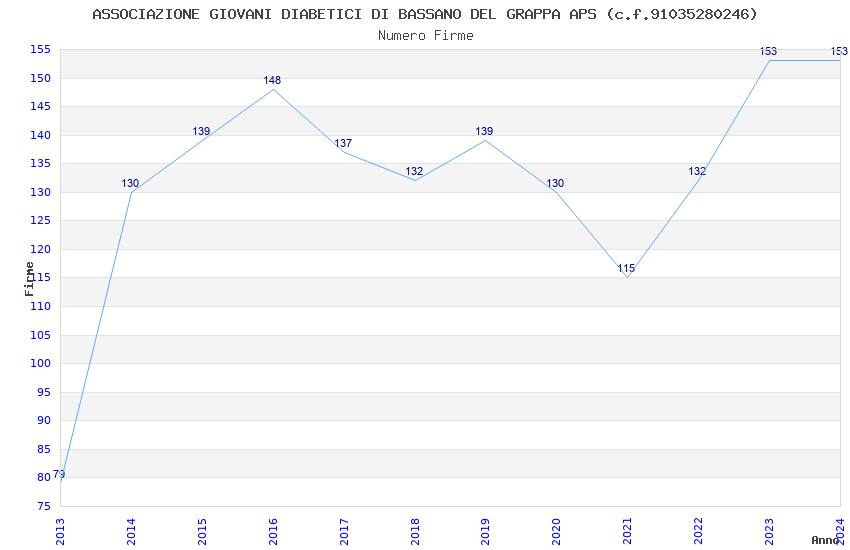Image resolution: width=850 pixels, height=550 pixels.
Task: Click the 2016 peak data label 148
Action: pyautogui.click(x=272, y=80)
